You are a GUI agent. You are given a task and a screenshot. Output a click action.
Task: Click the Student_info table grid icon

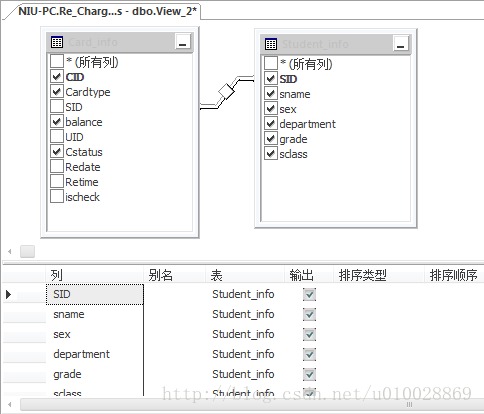(271, 44)
